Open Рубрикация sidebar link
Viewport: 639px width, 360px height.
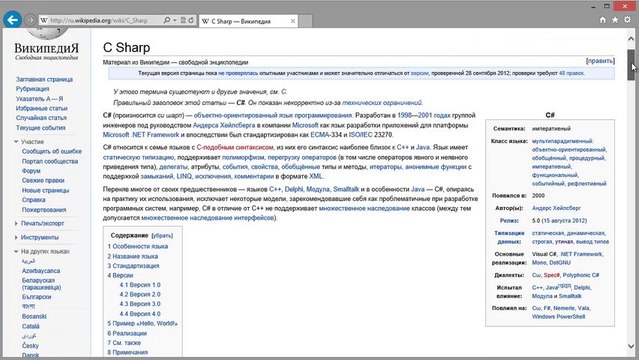click(33, 89)
